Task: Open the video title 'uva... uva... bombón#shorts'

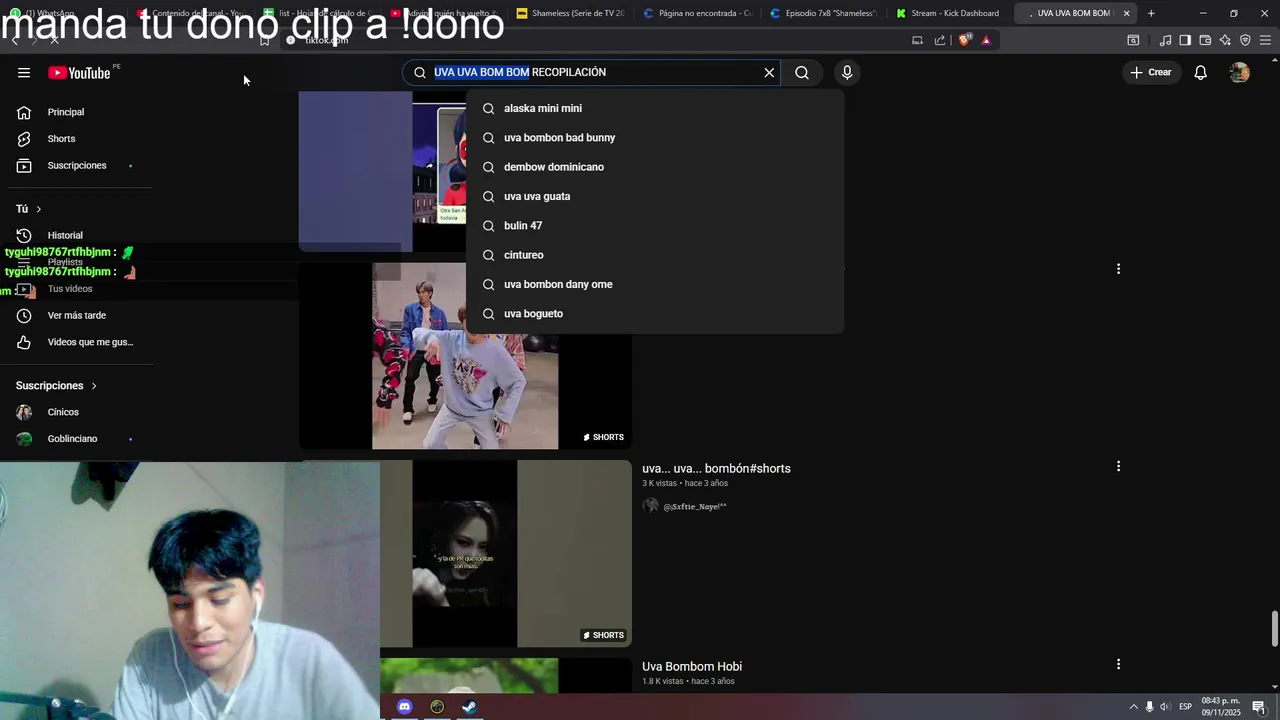Action: [716, 469]
